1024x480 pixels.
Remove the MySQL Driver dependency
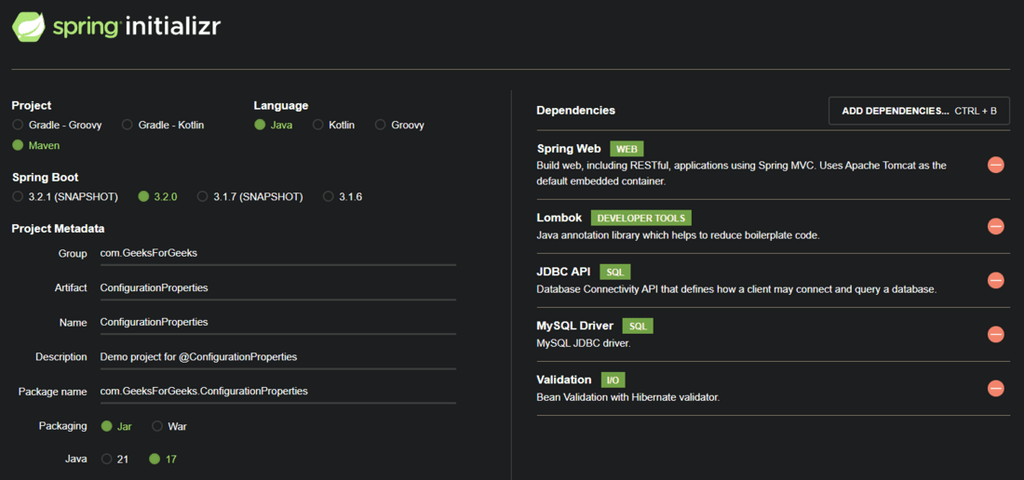(995, 334)
